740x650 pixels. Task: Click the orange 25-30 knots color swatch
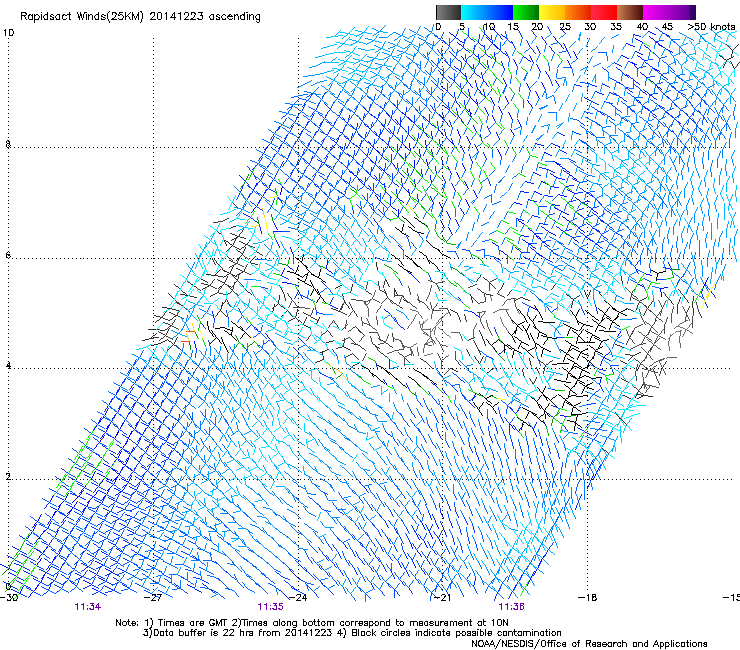click(x=578, y=12)
